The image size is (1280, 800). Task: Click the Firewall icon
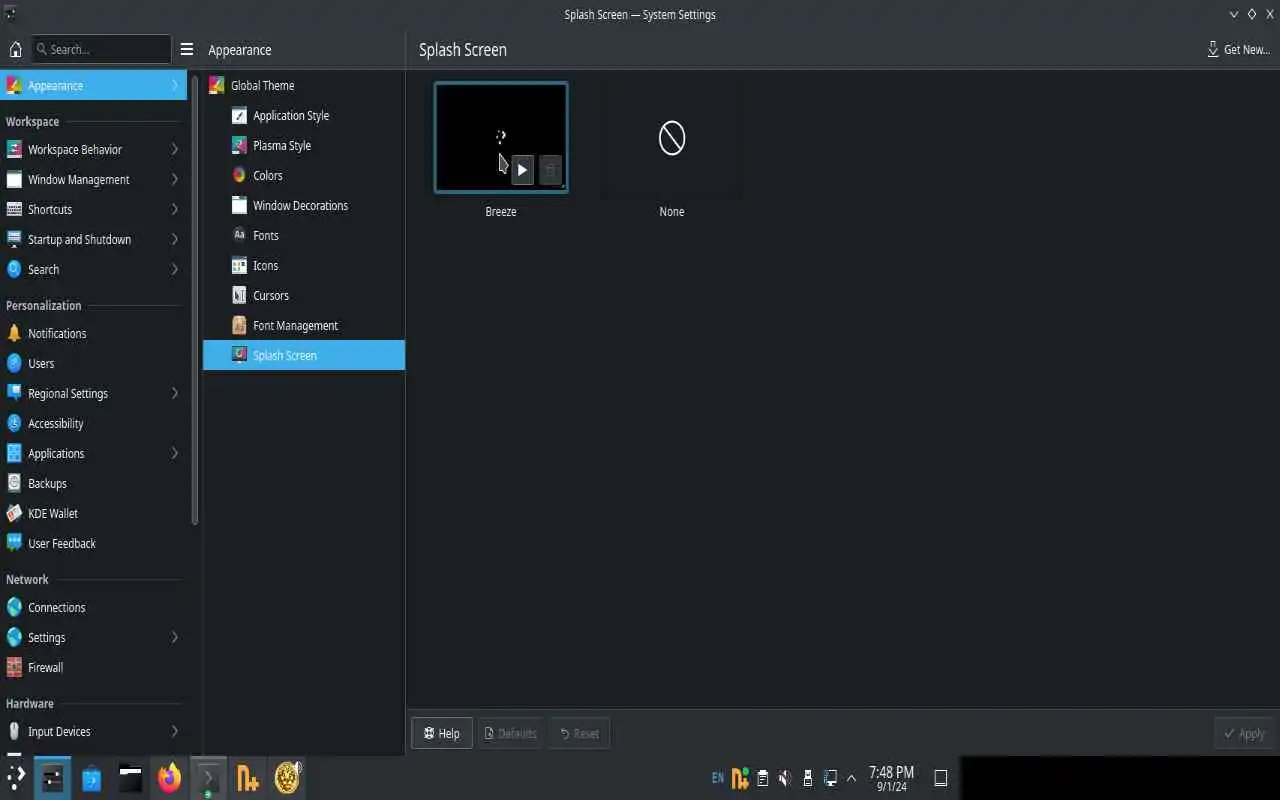[14, 668]
